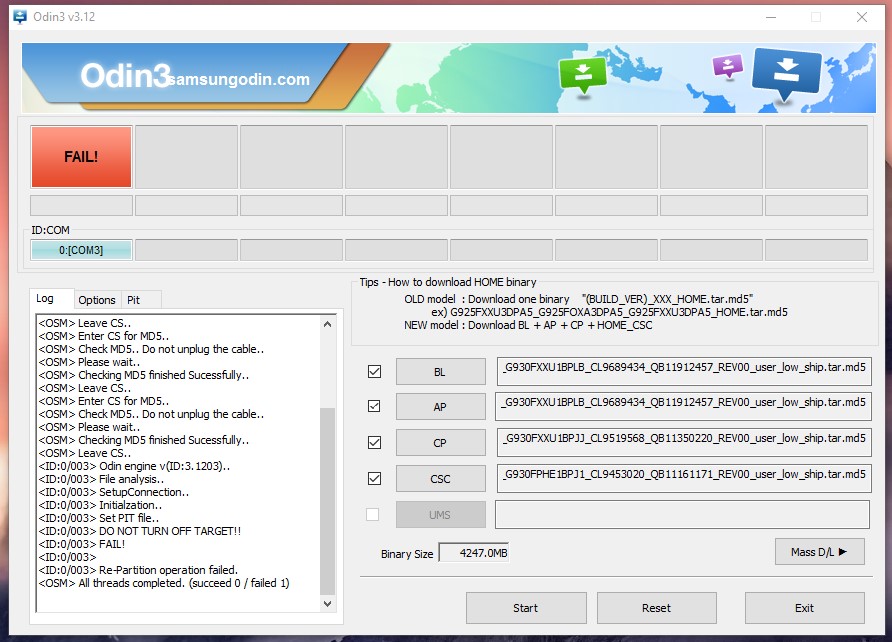Viewport: 892px width, 642px height.
Task: Select 'Re-Partition operation failed.' log line
Action: (138, 570)
